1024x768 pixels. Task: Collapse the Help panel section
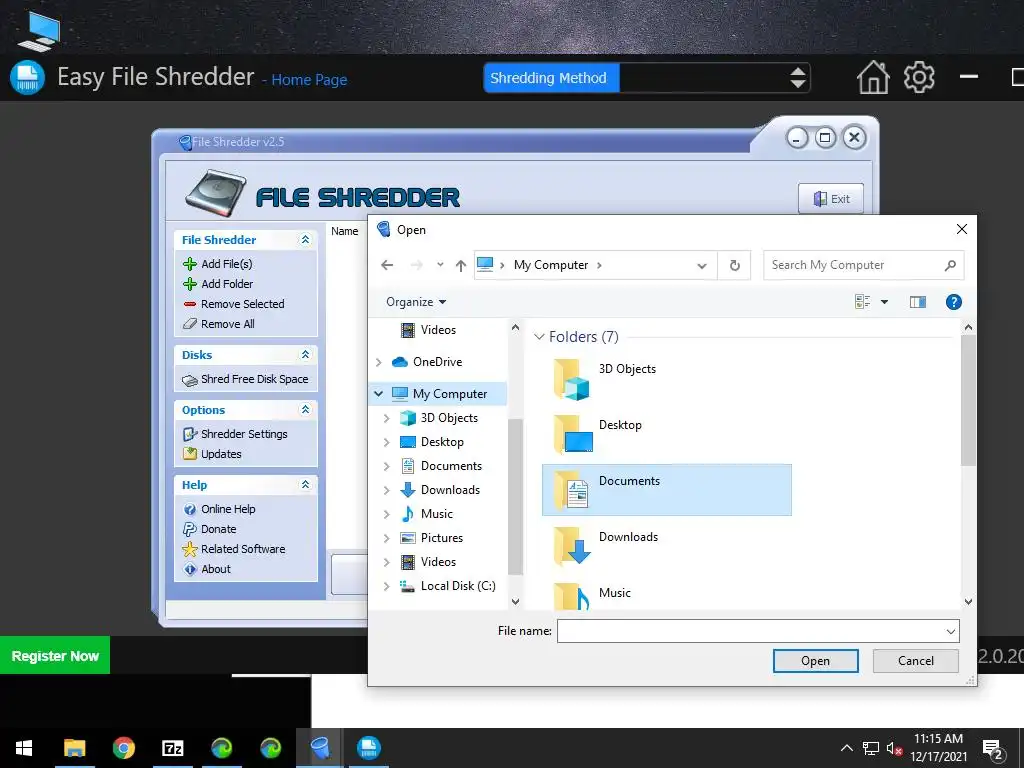coord(305,485)
